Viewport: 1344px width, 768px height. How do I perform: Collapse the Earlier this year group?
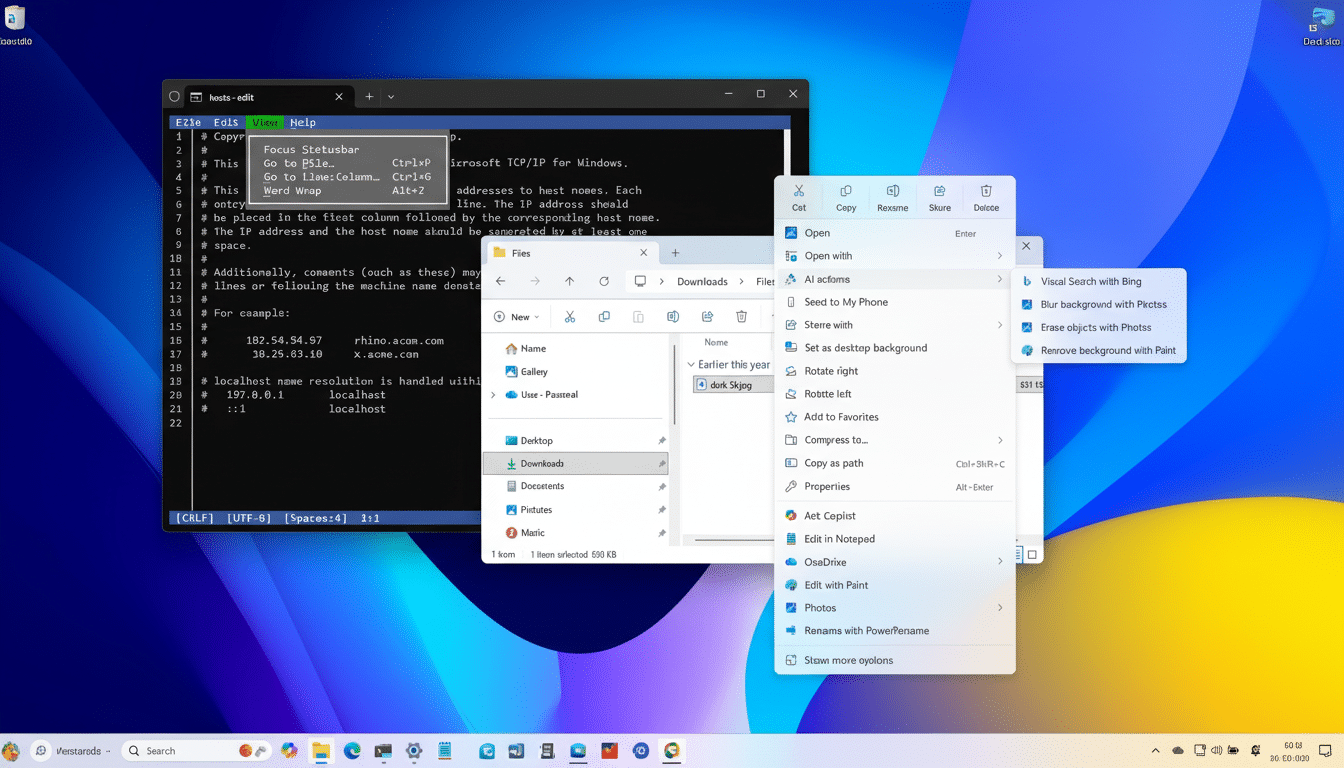(689, 364)
